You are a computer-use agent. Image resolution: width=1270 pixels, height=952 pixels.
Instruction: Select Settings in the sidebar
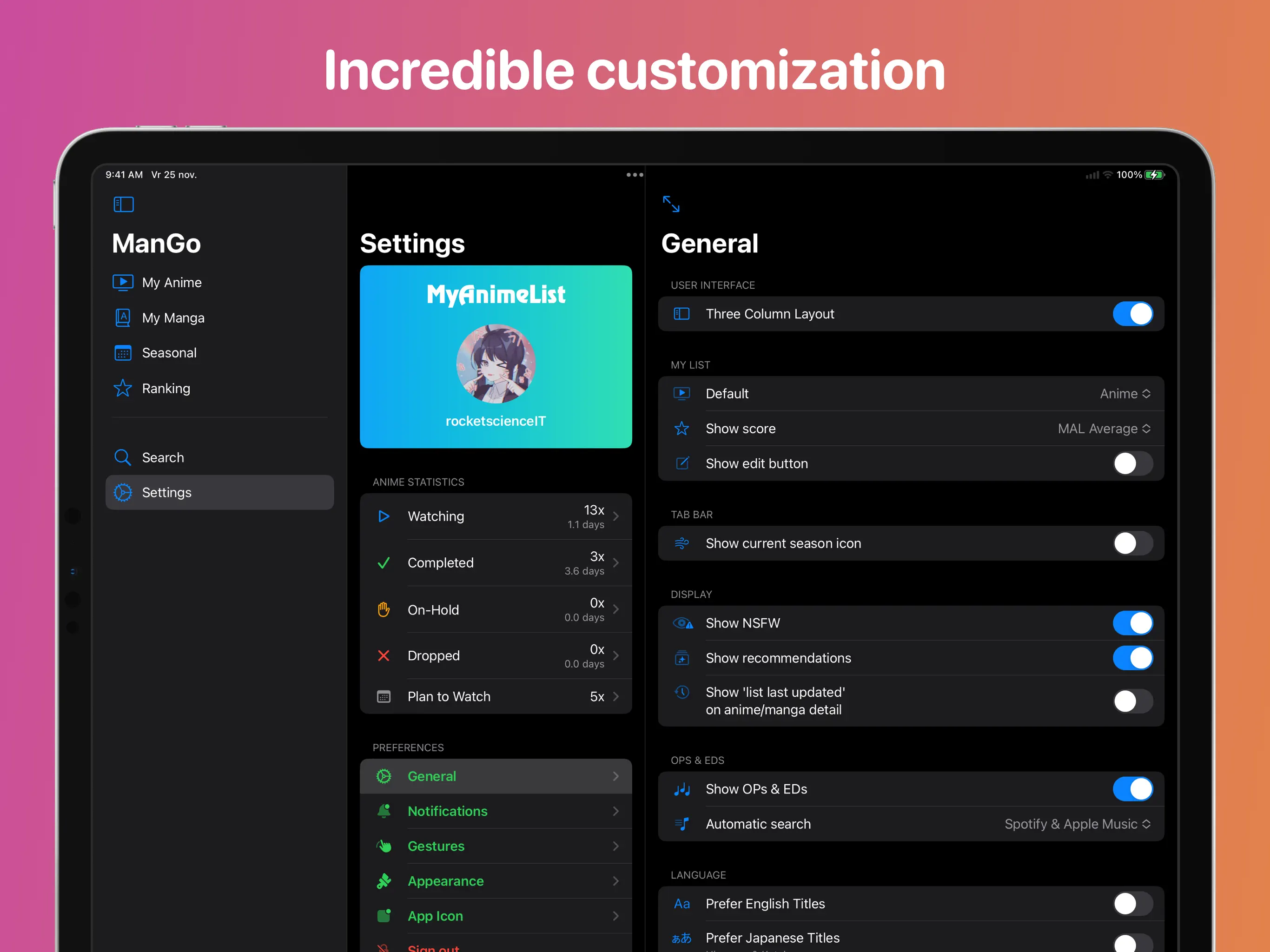coord(219,493)
